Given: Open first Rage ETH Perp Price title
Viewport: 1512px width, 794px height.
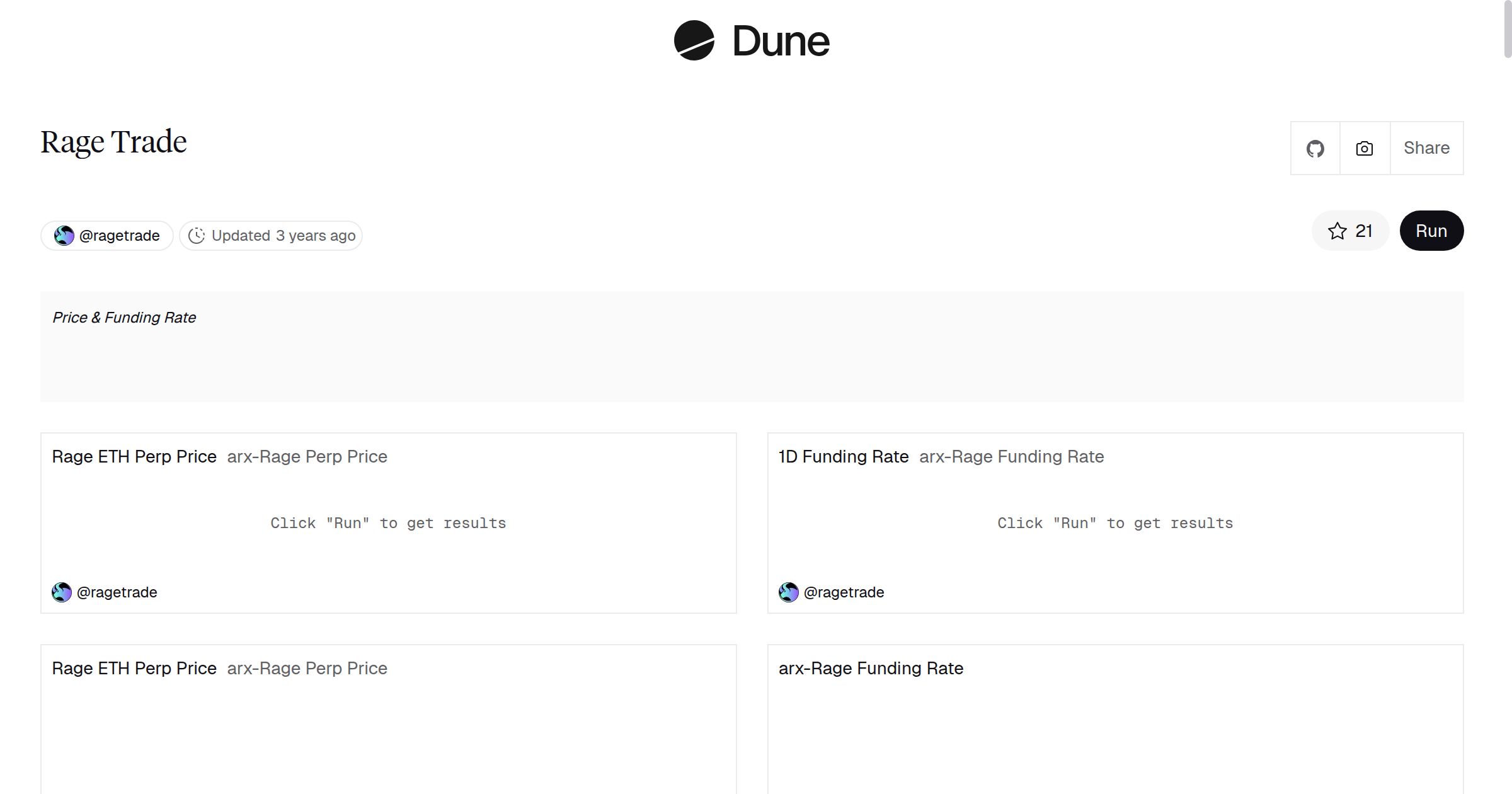Looking at the screenshot, I should [x=134, y=456].
